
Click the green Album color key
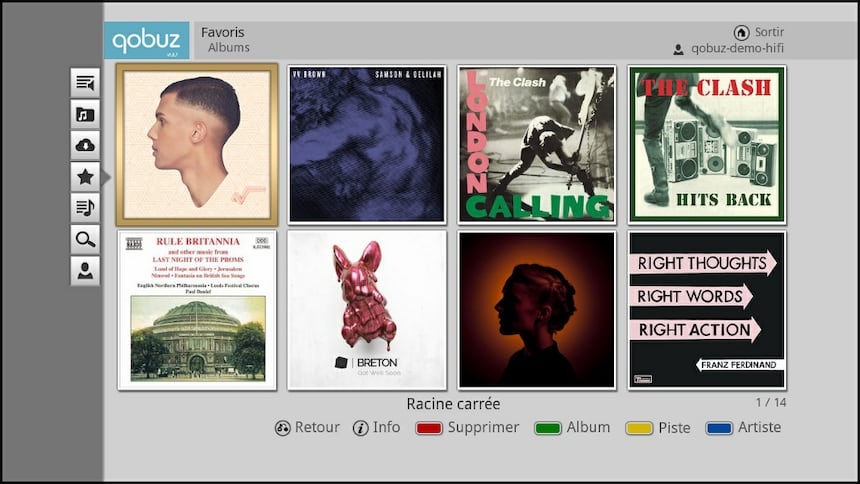[548, 428]
